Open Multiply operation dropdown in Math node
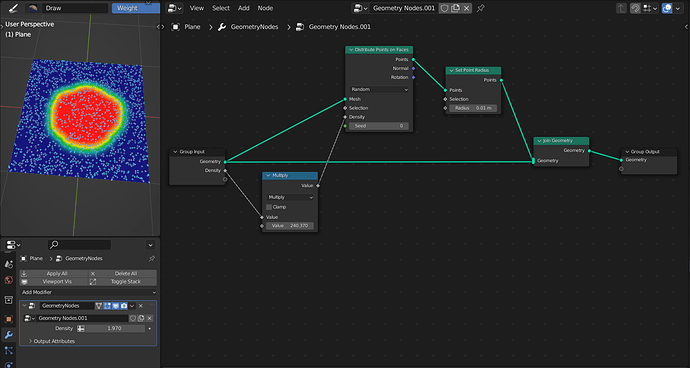 pyautogui.click(x=290, y=198)
